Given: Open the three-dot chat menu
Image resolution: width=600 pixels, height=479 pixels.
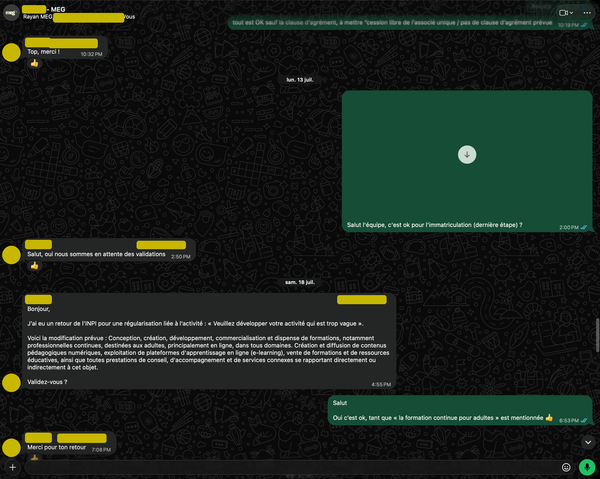Looking at the screenshot, I should (587, 13).
